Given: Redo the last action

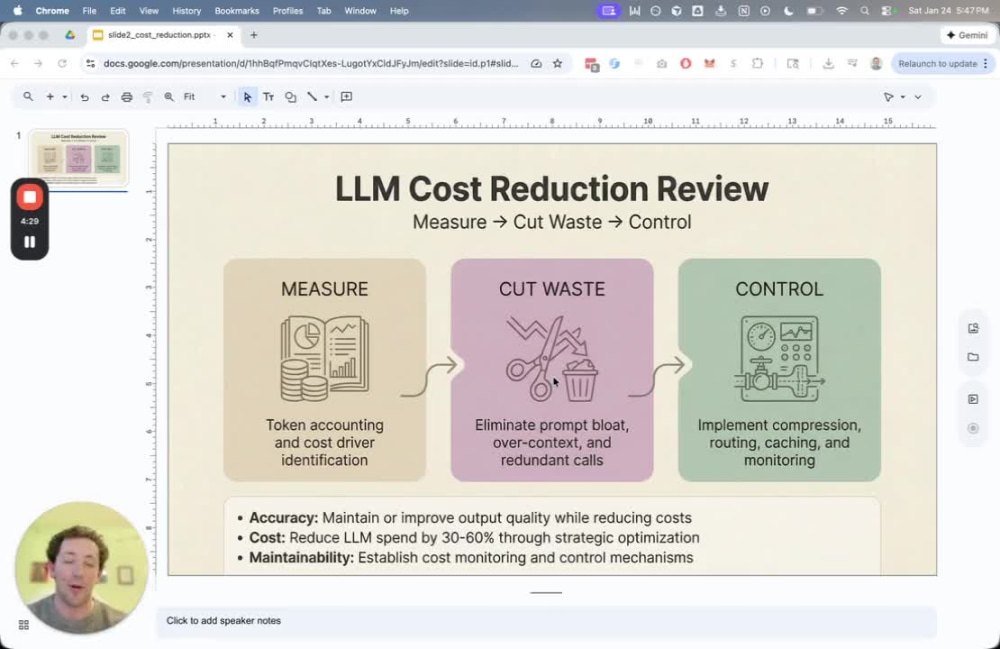Looking at the screenshot, I should coord(105,97).
